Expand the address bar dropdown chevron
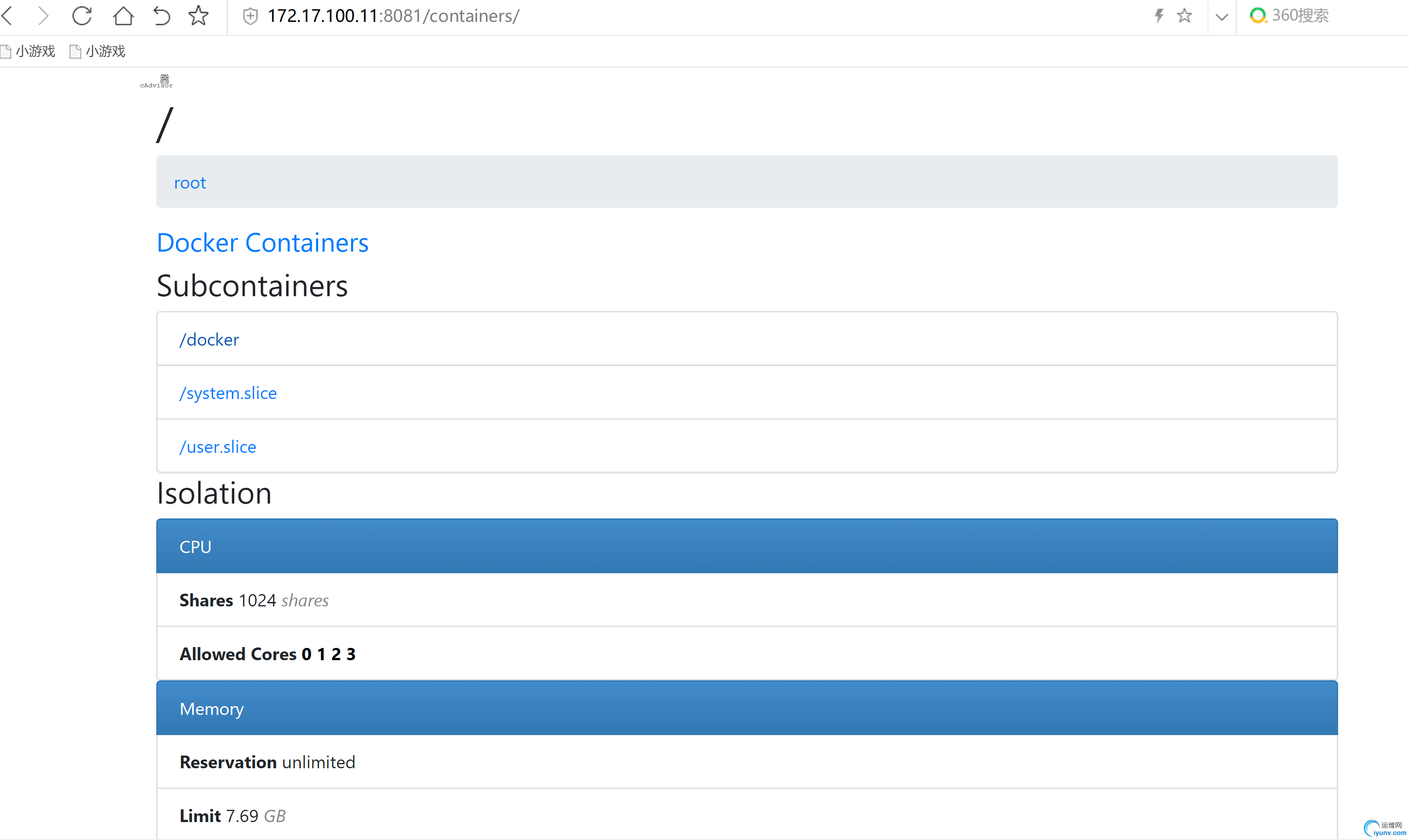Viewport: 1409px width, 840px height. coord(1222,17)
